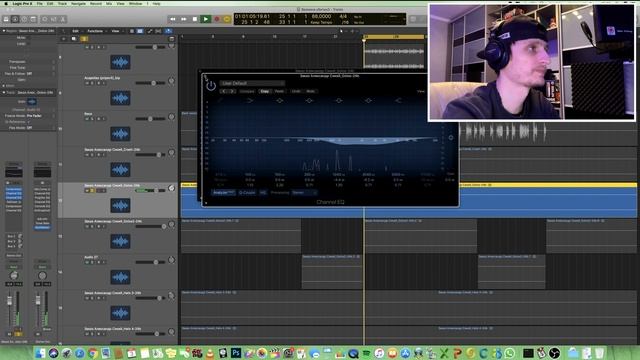This screenshot has width=640, height=360.
Task: Open the Window menu
Action: (x=136, y=3)
